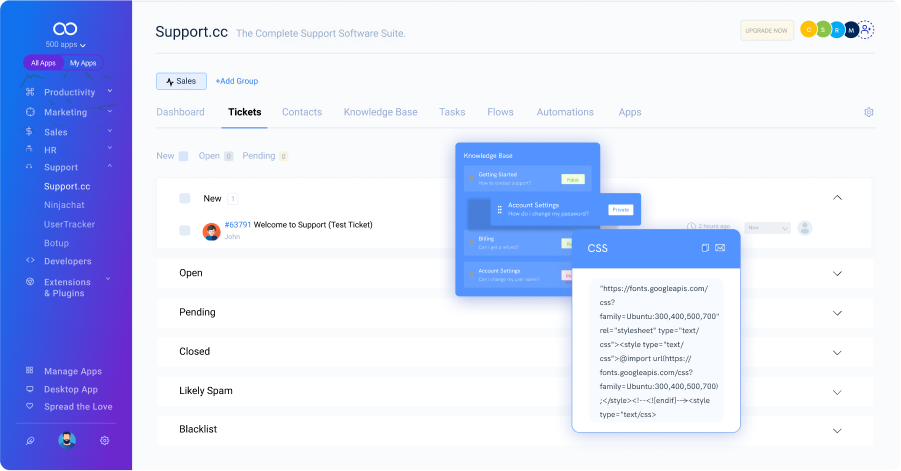Viewport: 901px width, 471px height.
Task: Click the yellow C user avatar
Action: [x=808, y=30]
